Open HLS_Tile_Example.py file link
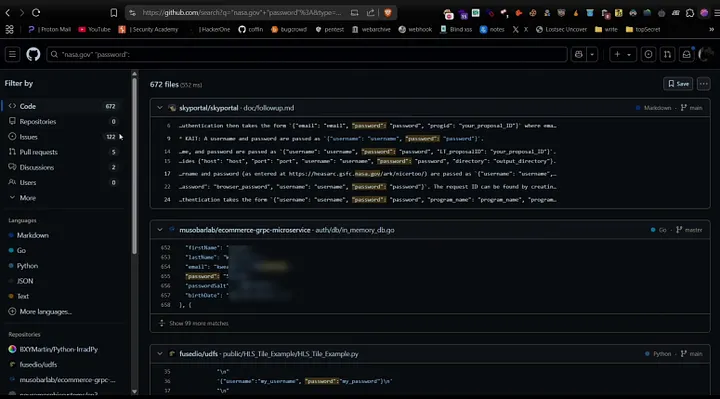 (291, 354)
